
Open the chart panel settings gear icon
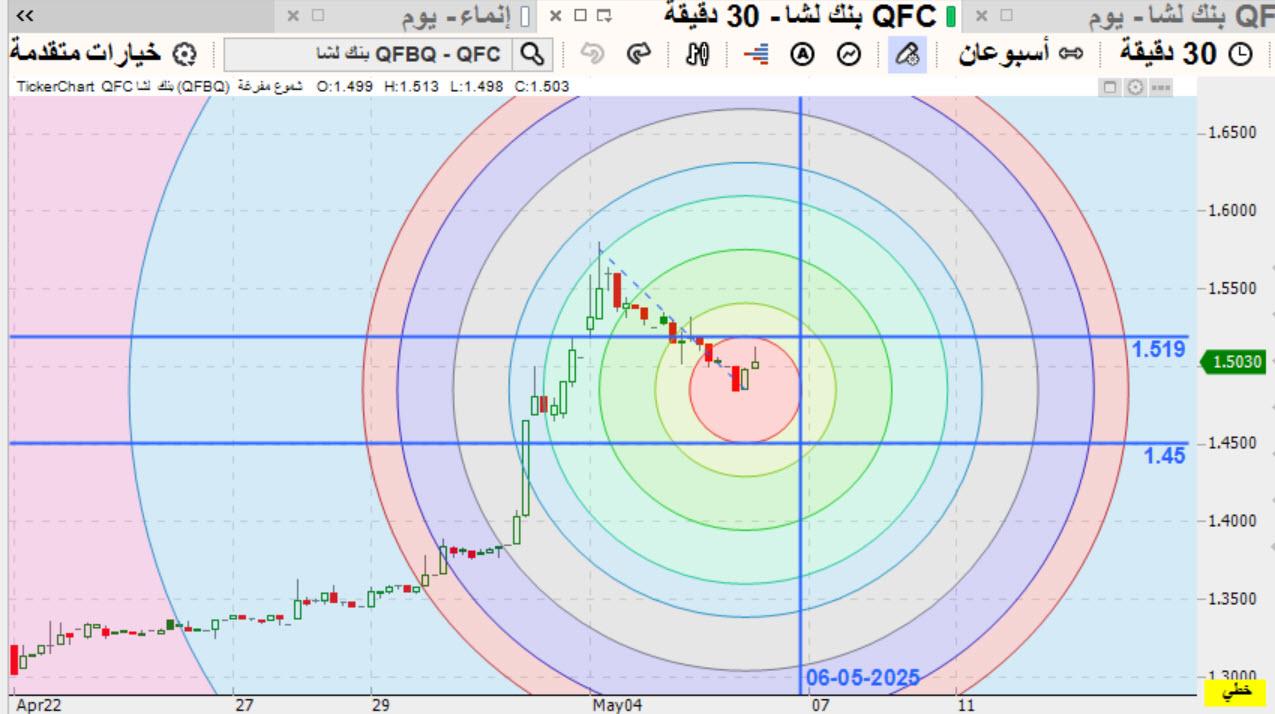tap(1135, 88)
